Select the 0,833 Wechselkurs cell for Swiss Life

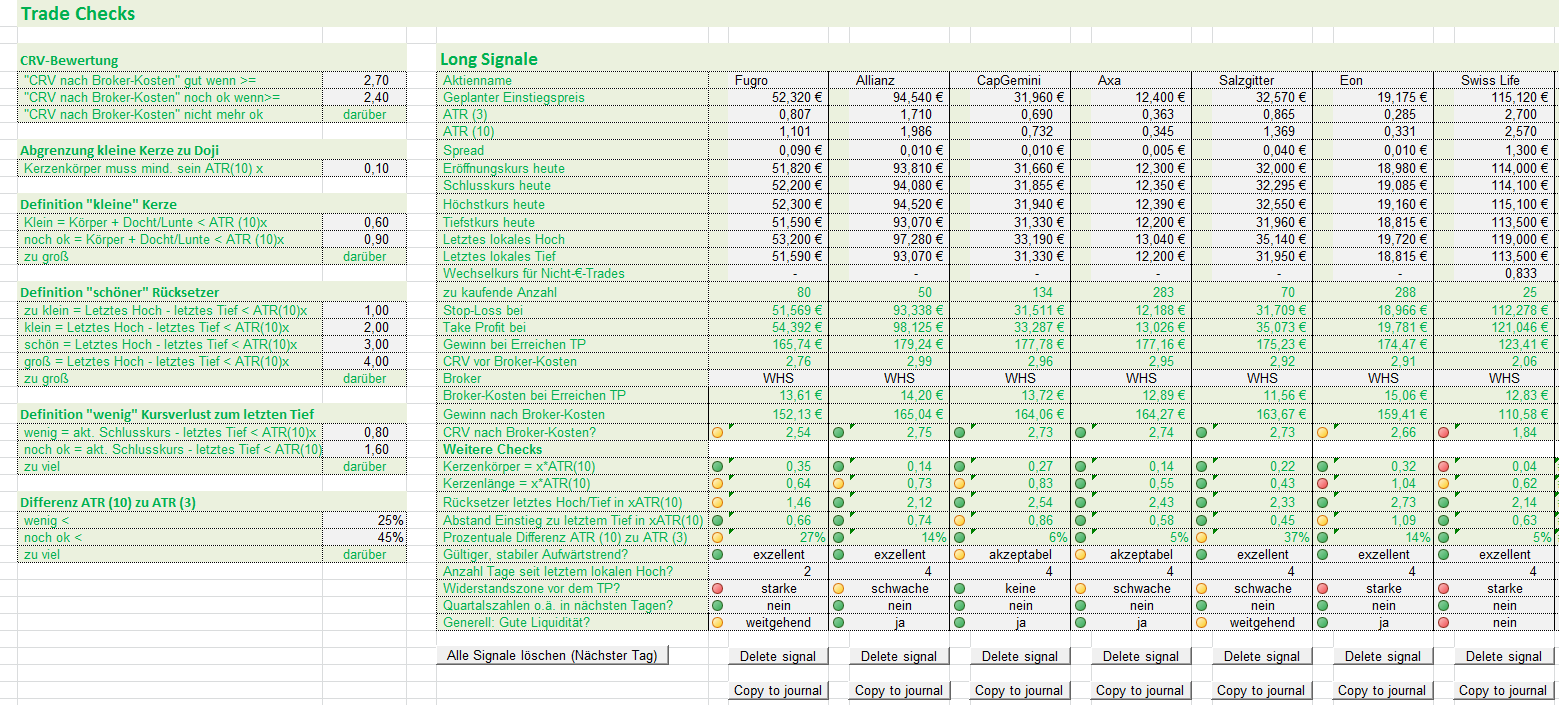pyautogui.click(x=1494, y=273)
